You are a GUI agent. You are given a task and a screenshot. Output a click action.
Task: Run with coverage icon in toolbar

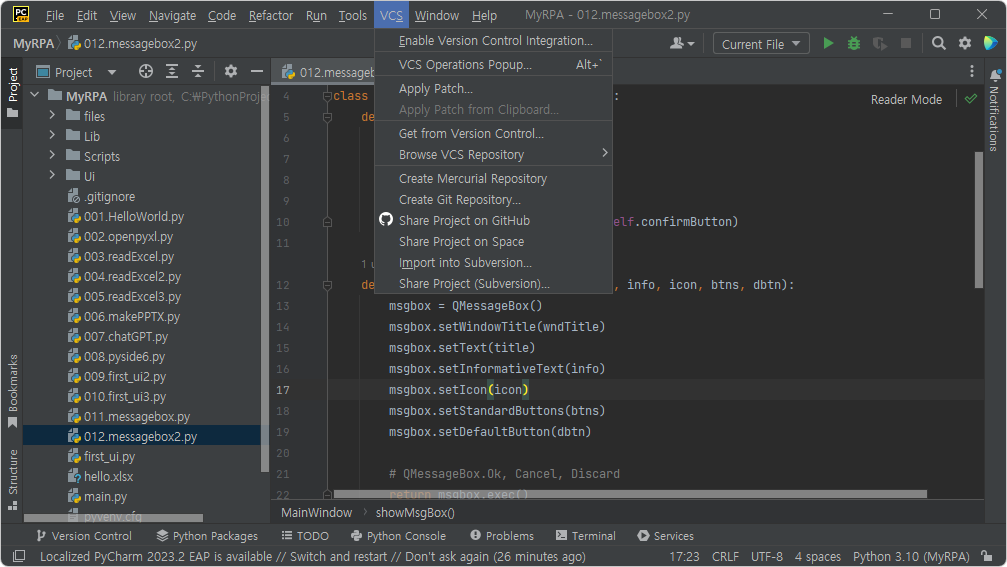(880, 44)
